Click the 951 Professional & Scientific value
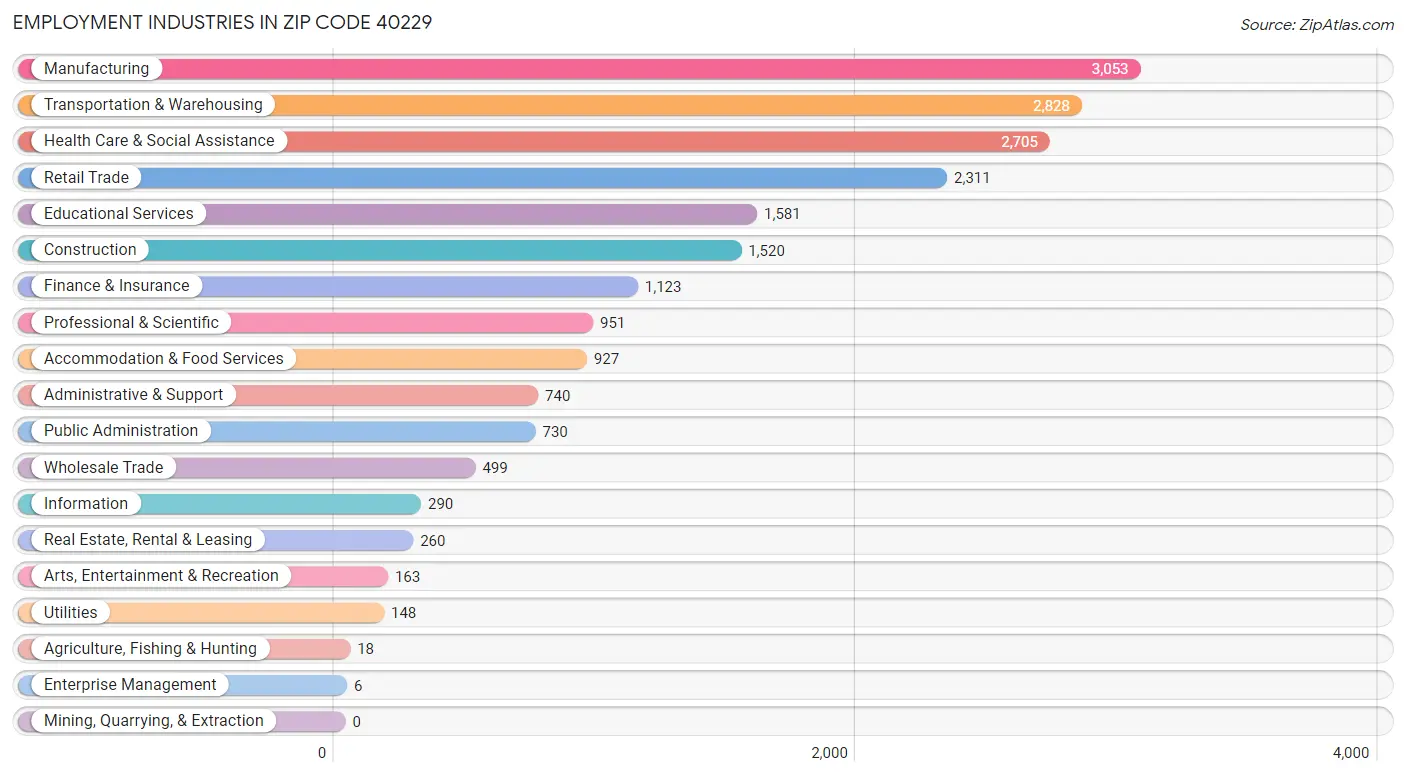 click(x=612, y=323)
